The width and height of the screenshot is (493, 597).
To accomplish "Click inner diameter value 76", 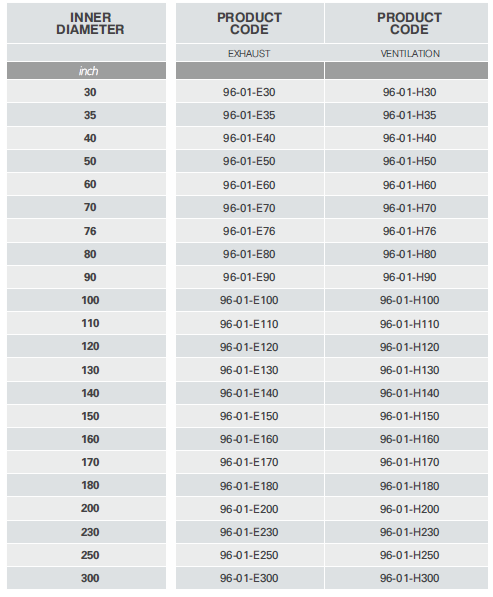I will click(90, 231).
